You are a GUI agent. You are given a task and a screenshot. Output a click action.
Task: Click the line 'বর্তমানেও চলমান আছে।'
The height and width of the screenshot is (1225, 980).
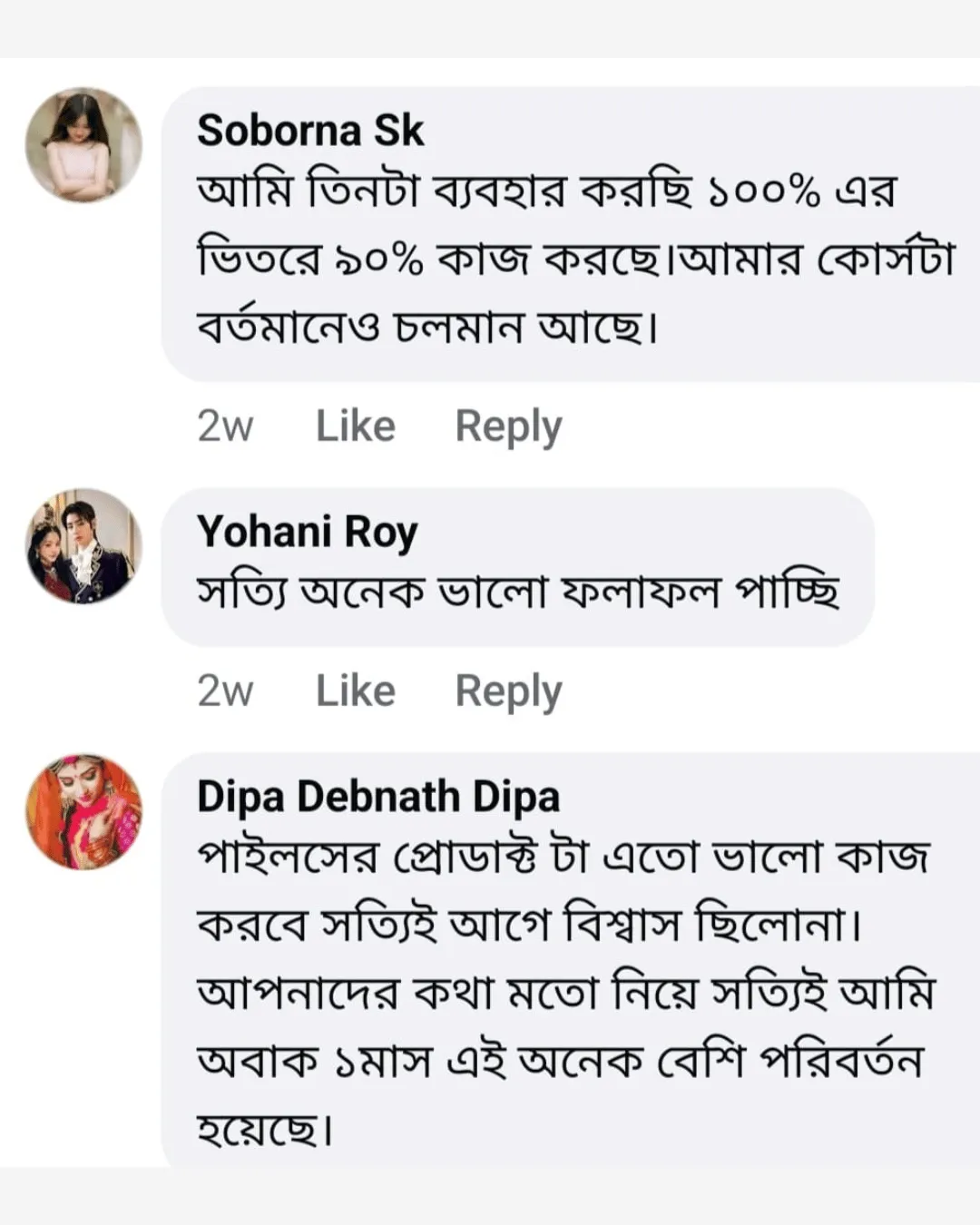click(426, 326)
